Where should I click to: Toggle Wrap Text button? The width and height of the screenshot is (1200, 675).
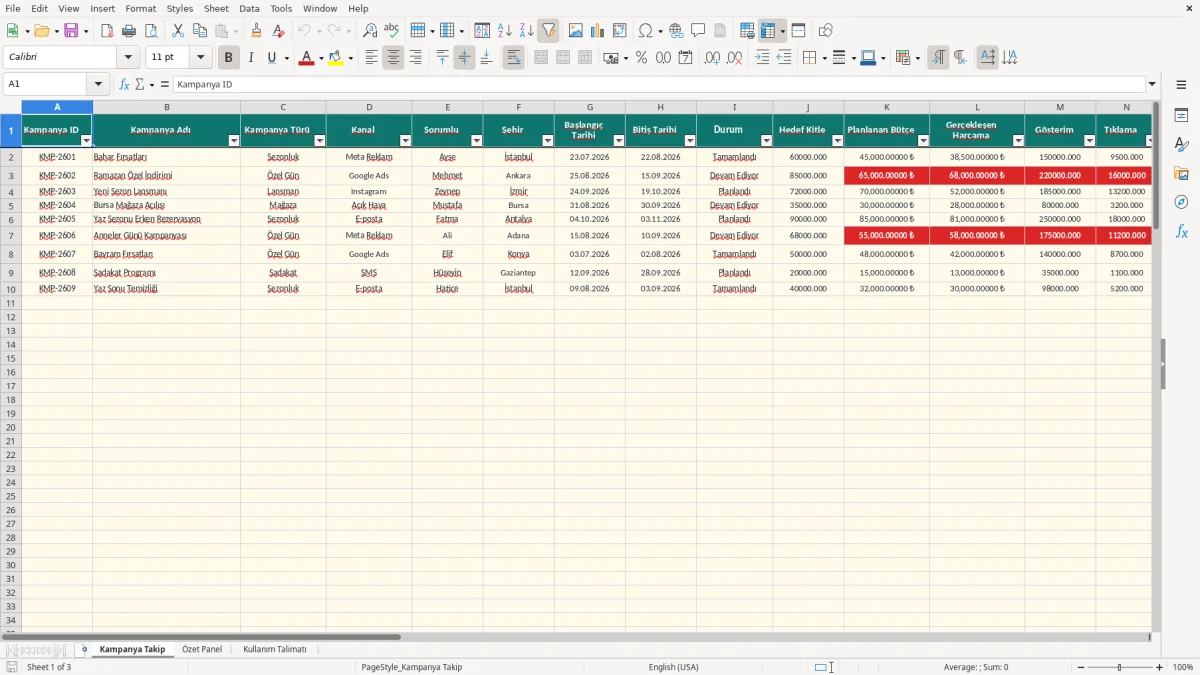513,58
